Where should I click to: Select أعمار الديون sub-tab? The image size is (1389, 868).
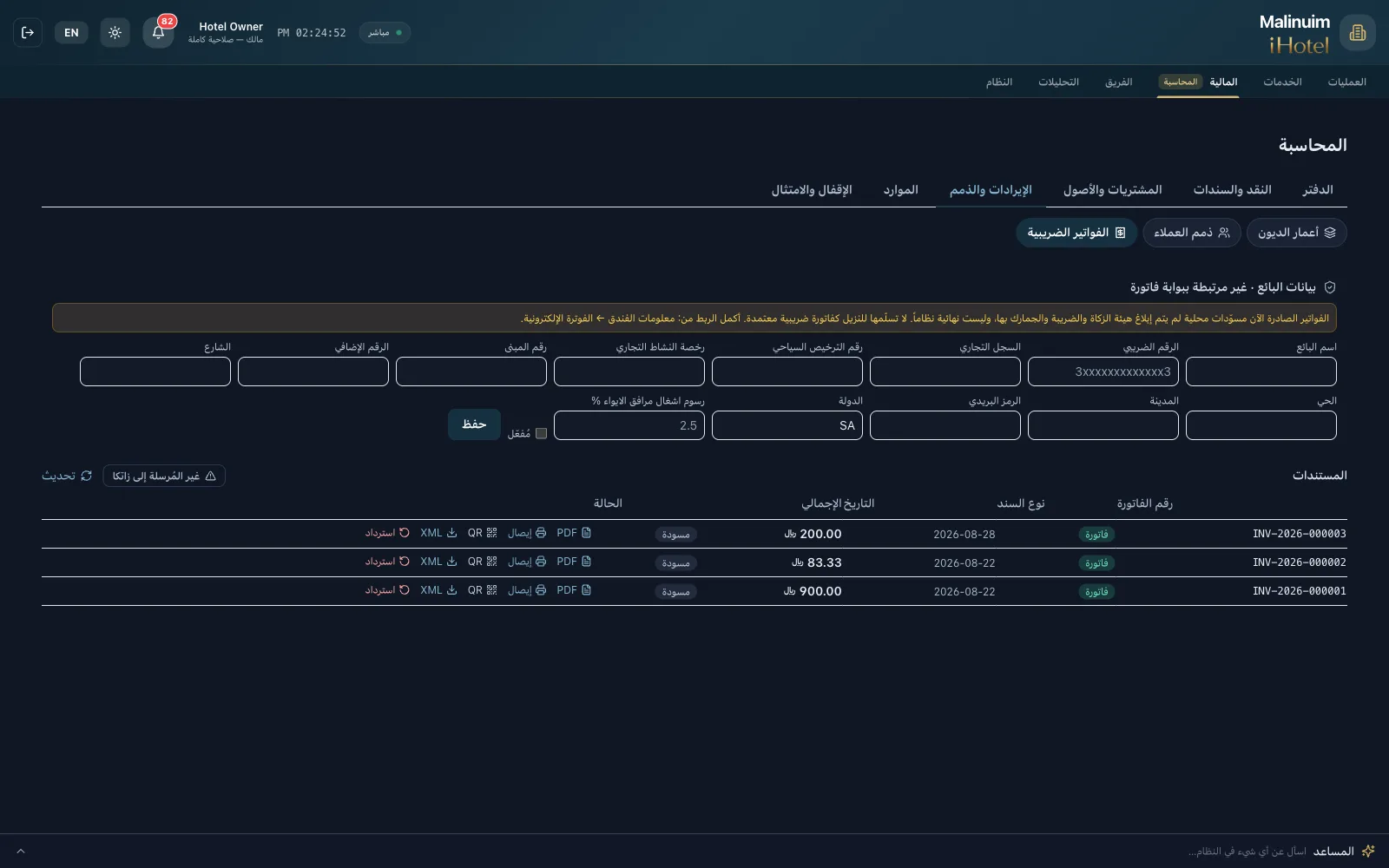pyautogui.click(x=1297, y=233)
